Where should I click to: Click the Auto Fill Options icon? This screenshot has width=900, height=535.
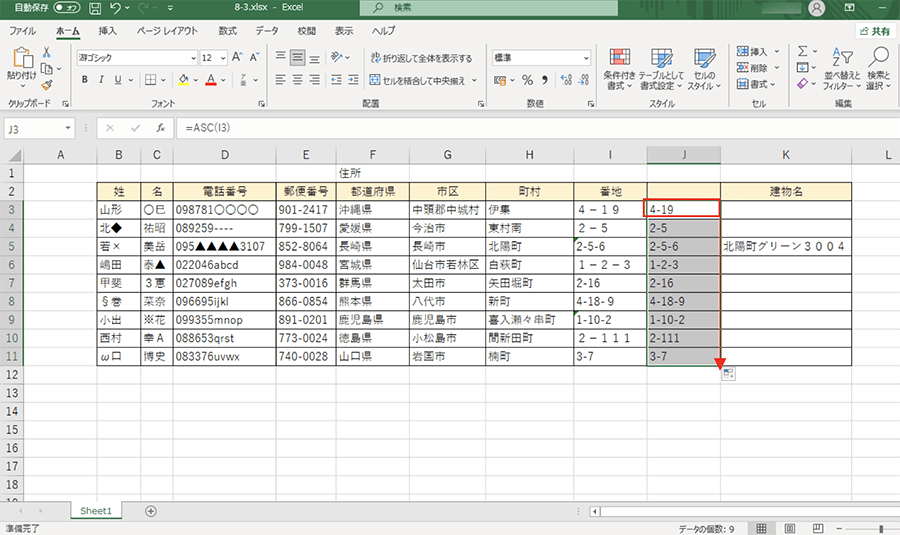[x=728, y=373]
